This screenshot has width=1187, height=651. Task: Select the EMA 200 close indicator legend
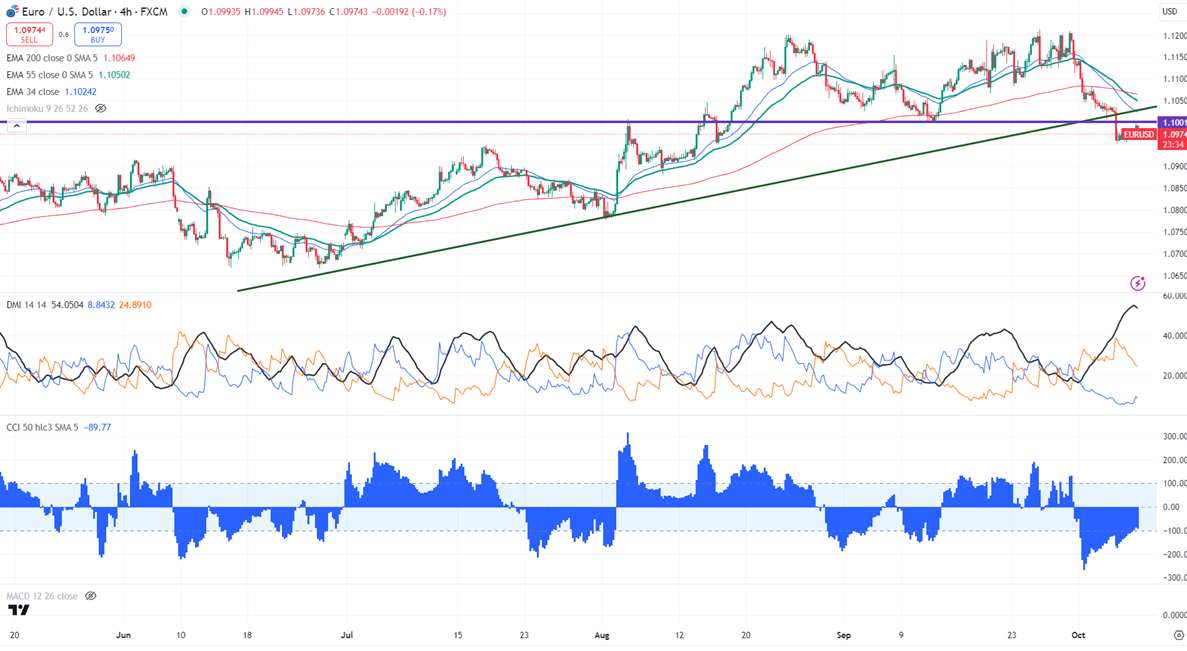click(51, 58)
